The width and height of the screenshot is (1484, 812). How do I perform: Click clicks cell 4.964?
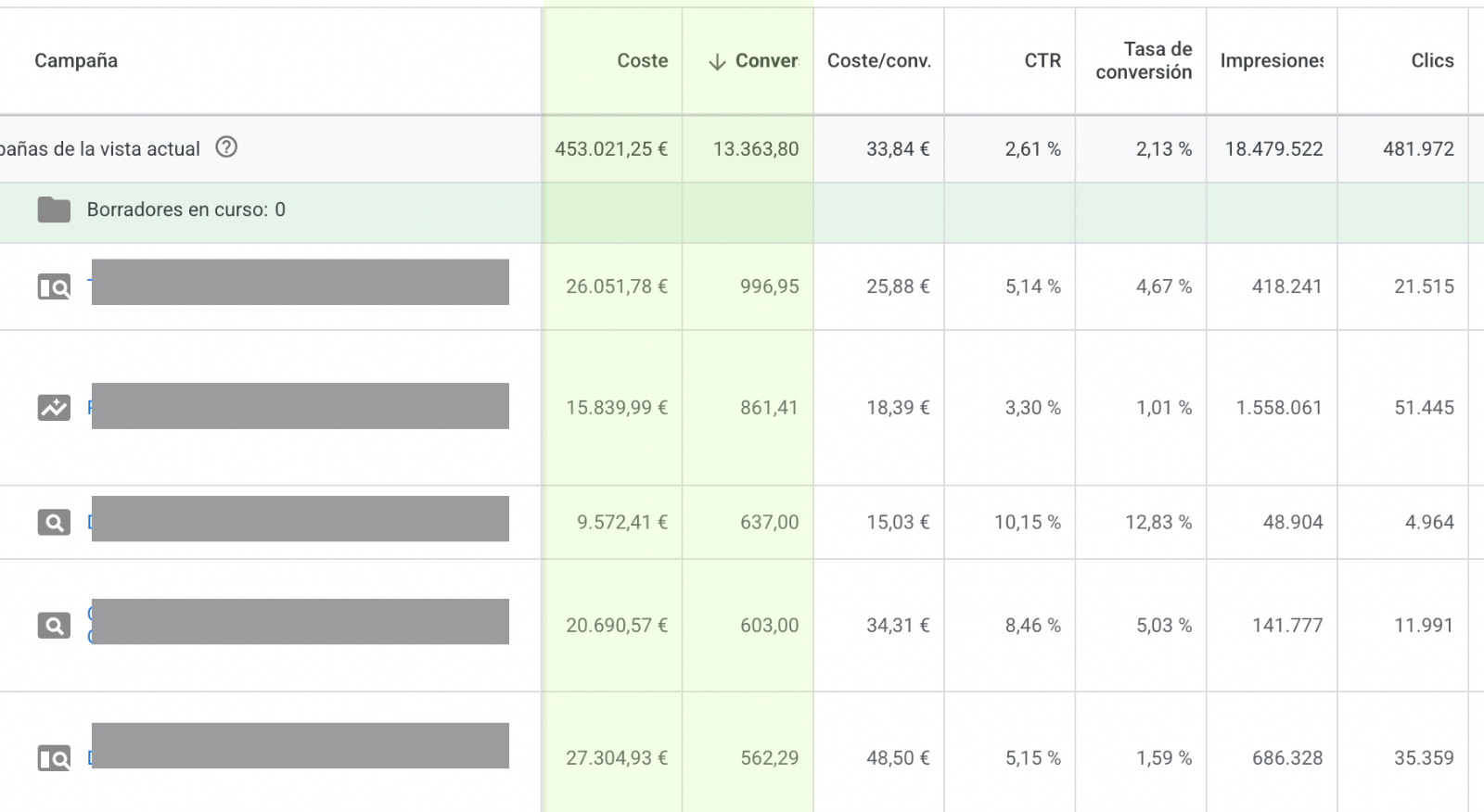(x=1429, y=522)
